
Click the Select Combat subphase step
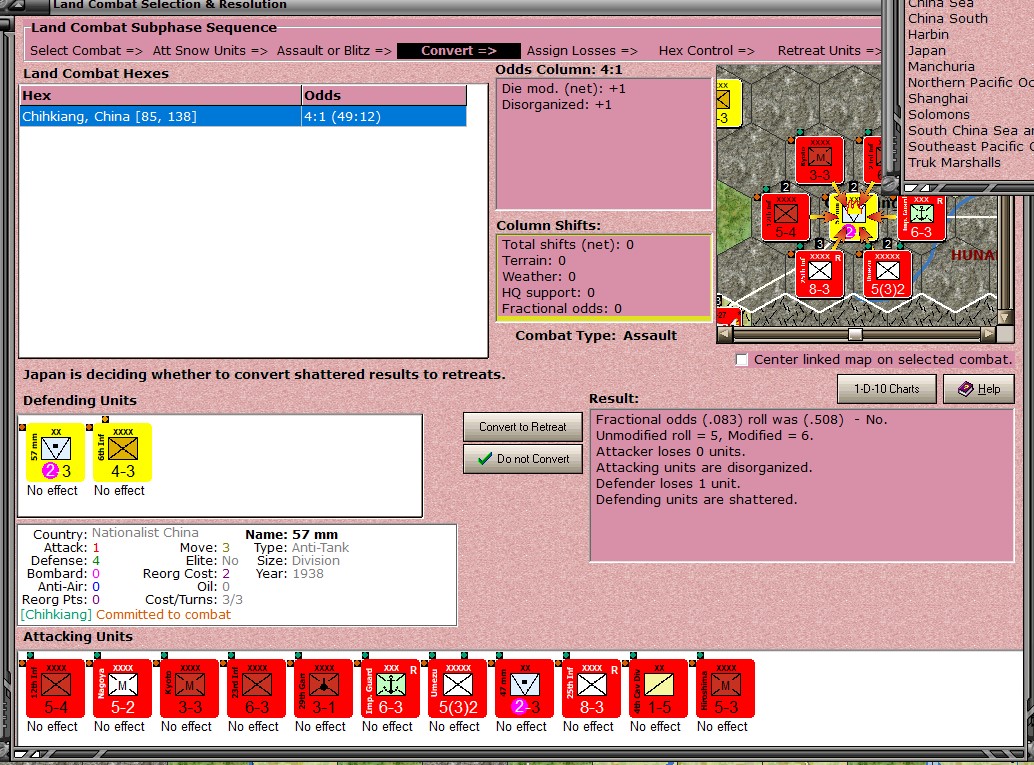pyautogui.click(x=86, y=51)
